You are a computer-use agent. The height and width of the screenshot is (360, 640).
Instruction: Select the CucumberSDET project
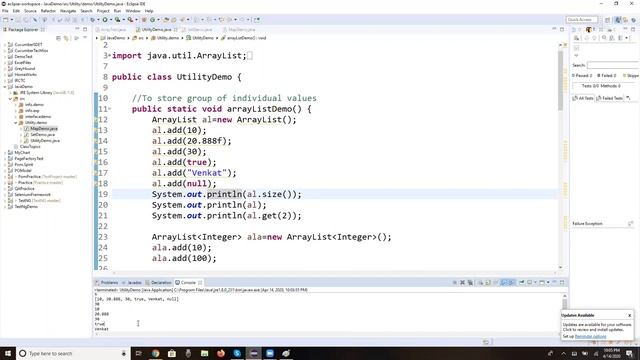(28, 44)
